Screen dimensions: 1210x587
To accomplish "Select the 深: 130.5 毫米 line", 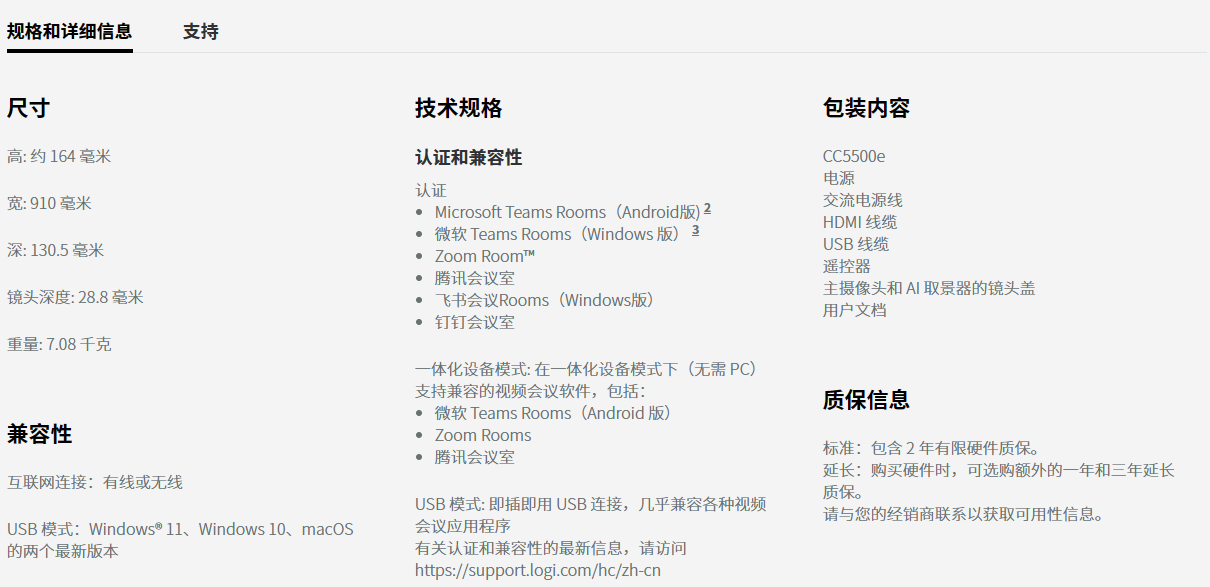I will (x=55, y=250).
